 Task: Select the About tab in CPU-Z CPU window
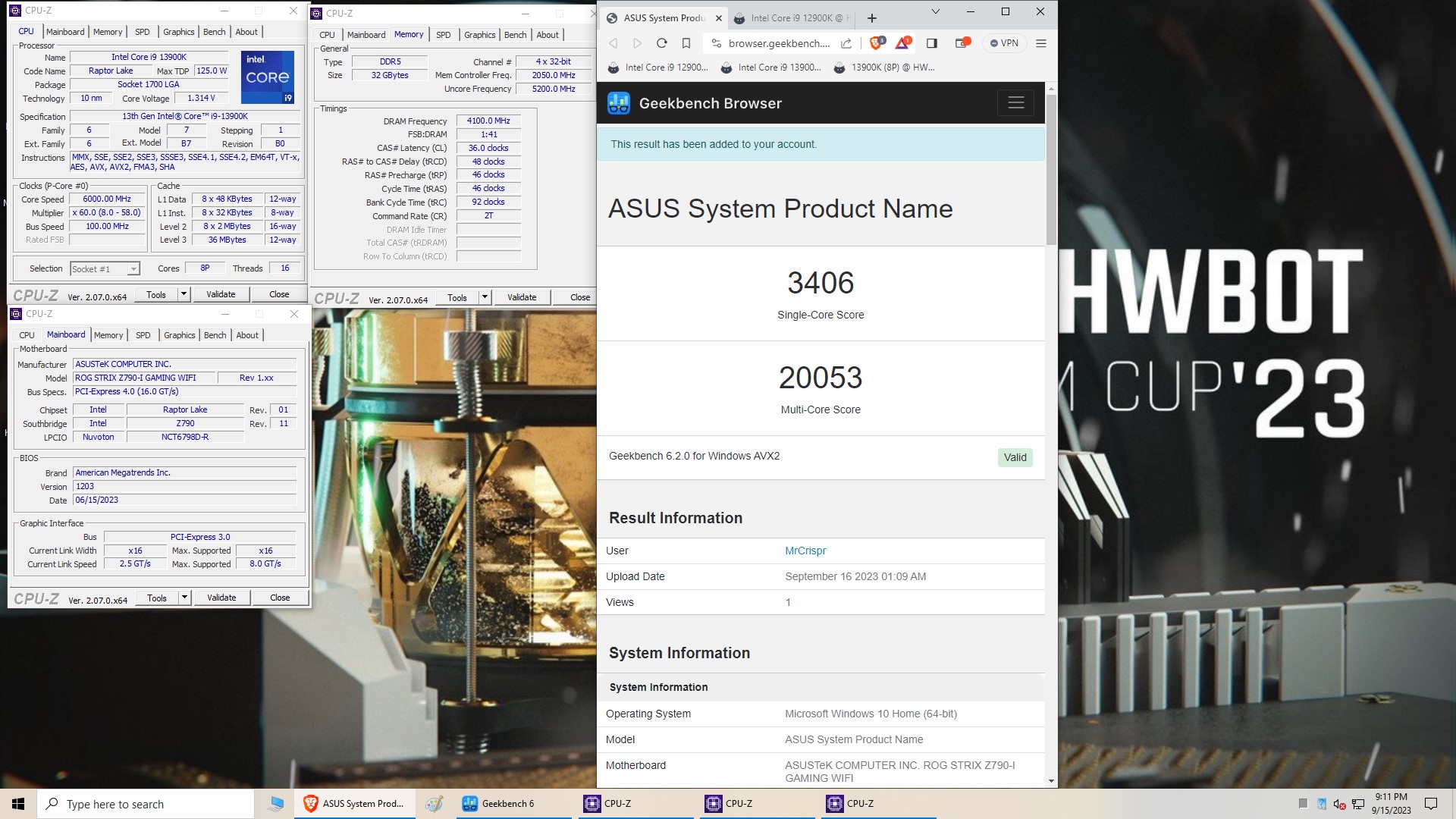coord(246,32)
